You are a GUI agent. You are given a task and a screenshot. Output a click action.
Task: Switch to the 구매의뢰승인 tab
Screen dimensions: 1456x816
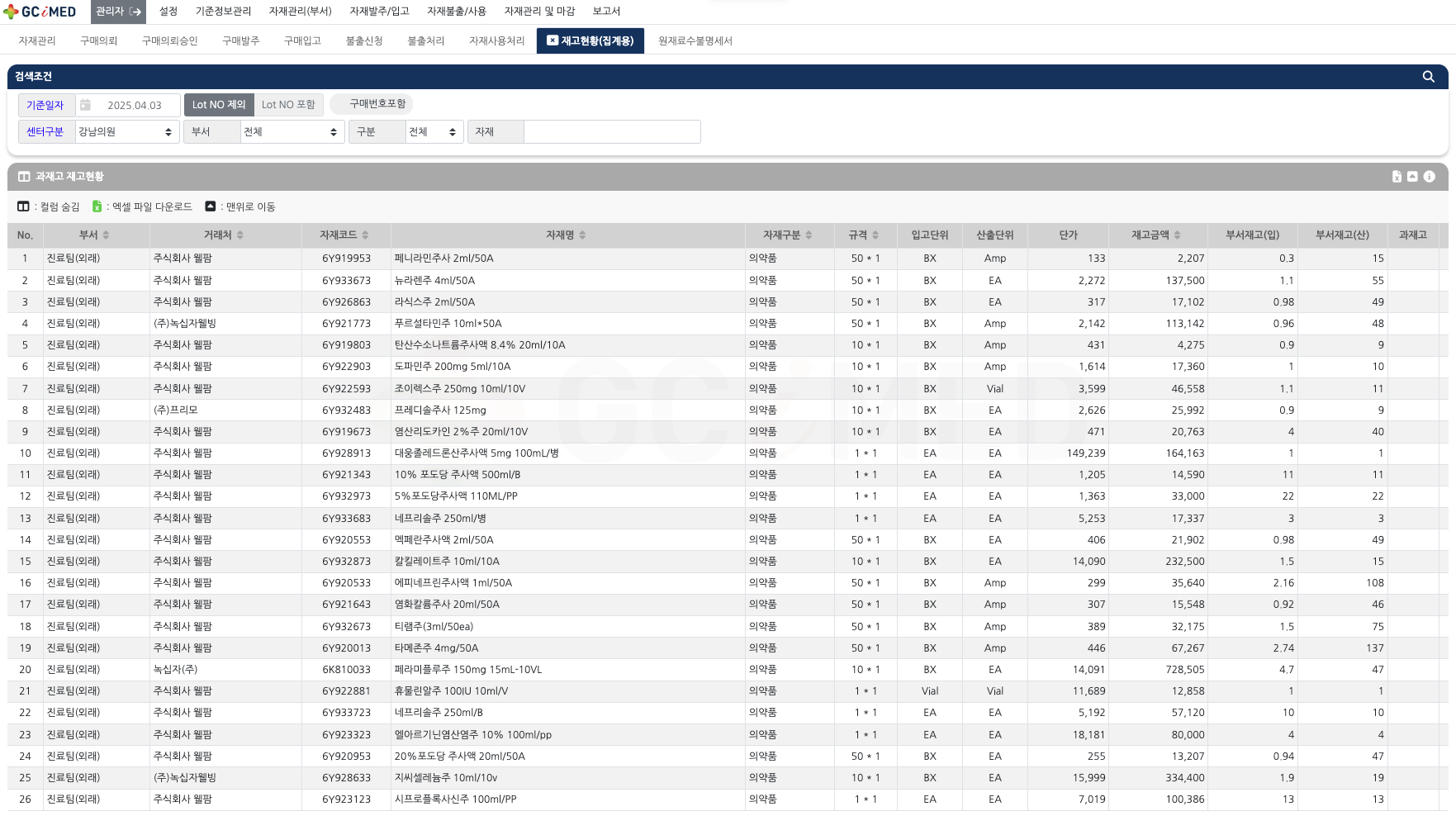tap(169, 41)
